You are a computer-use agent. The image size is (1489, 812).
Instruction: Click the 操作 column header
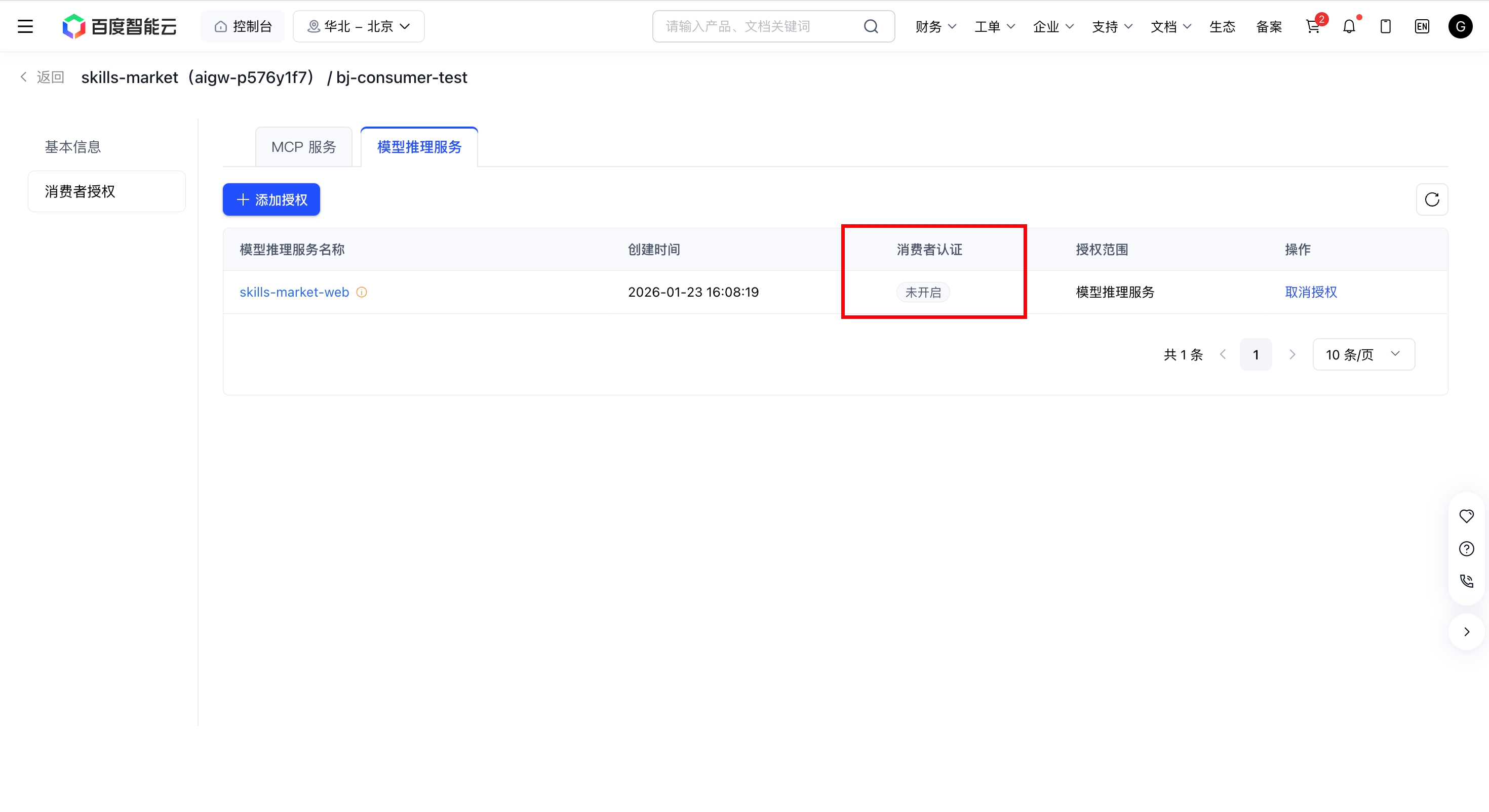(1298, 250)
